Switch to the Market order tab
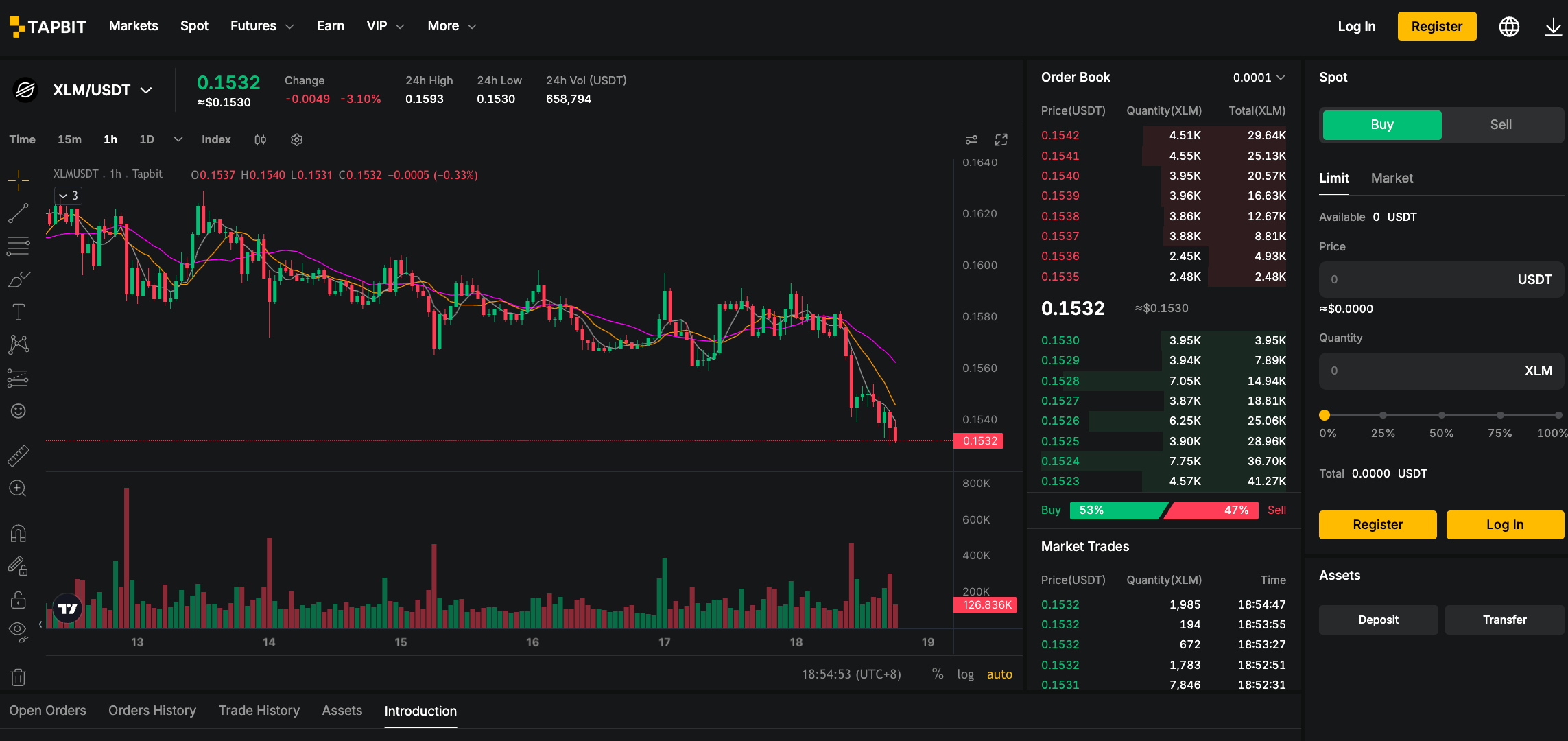The image size is (1568, 741). (1392, 178)
